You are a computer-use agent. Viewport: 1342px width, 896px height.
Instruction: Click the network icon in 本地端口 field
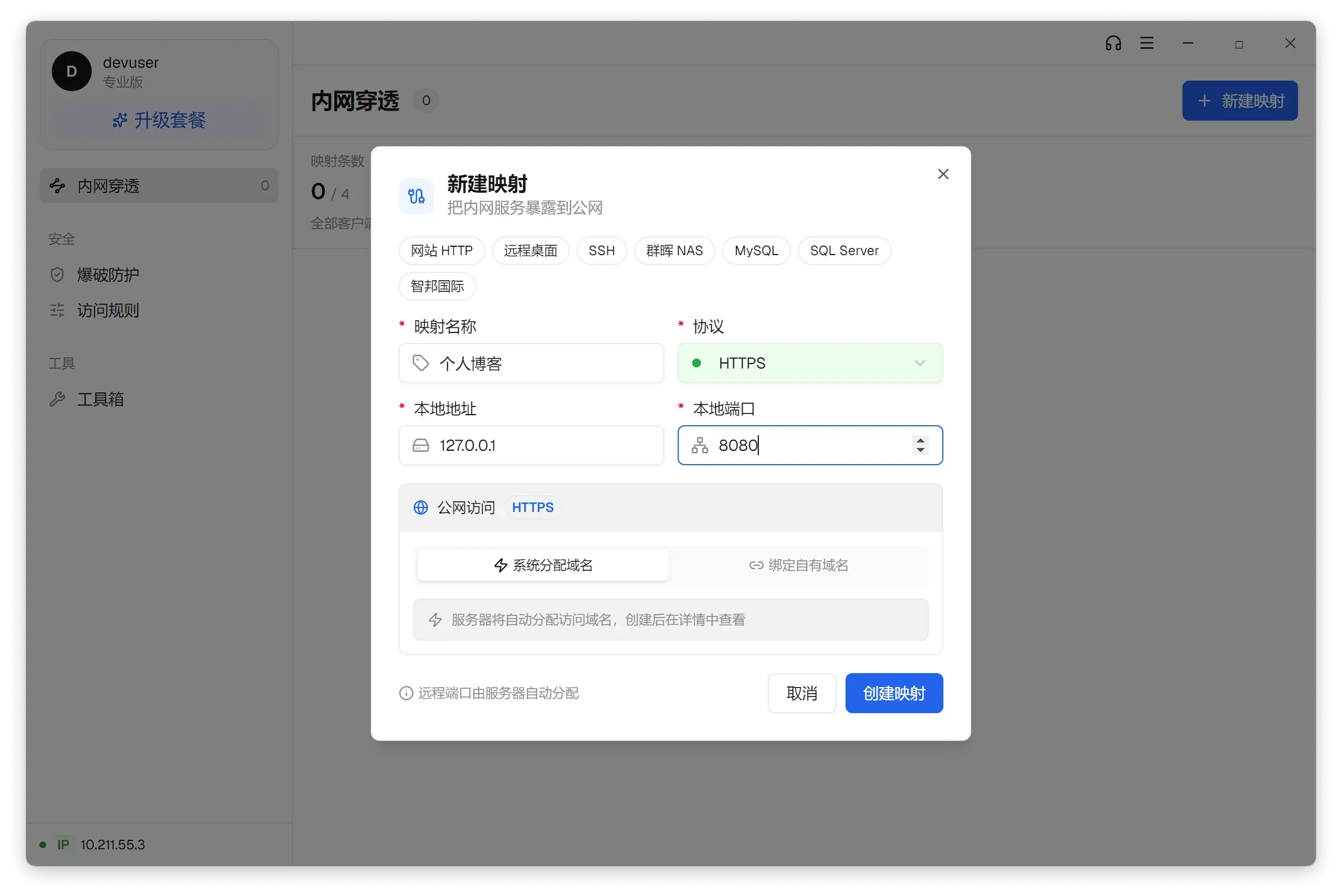click(x=699, y=445)
